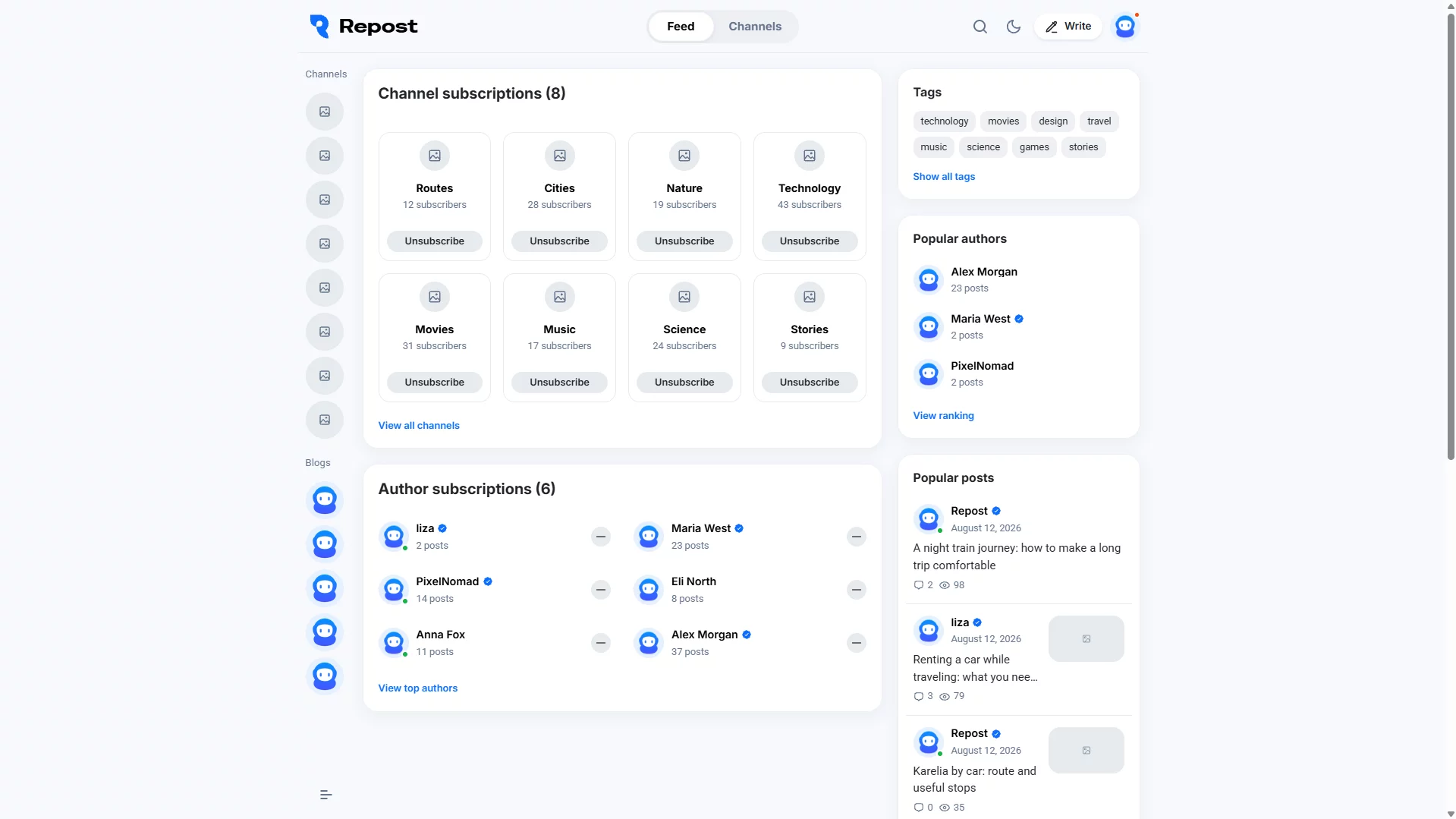Remove PixelNomad author subscription
Screen dimensions: 1456x819
(x=600, y=590)
